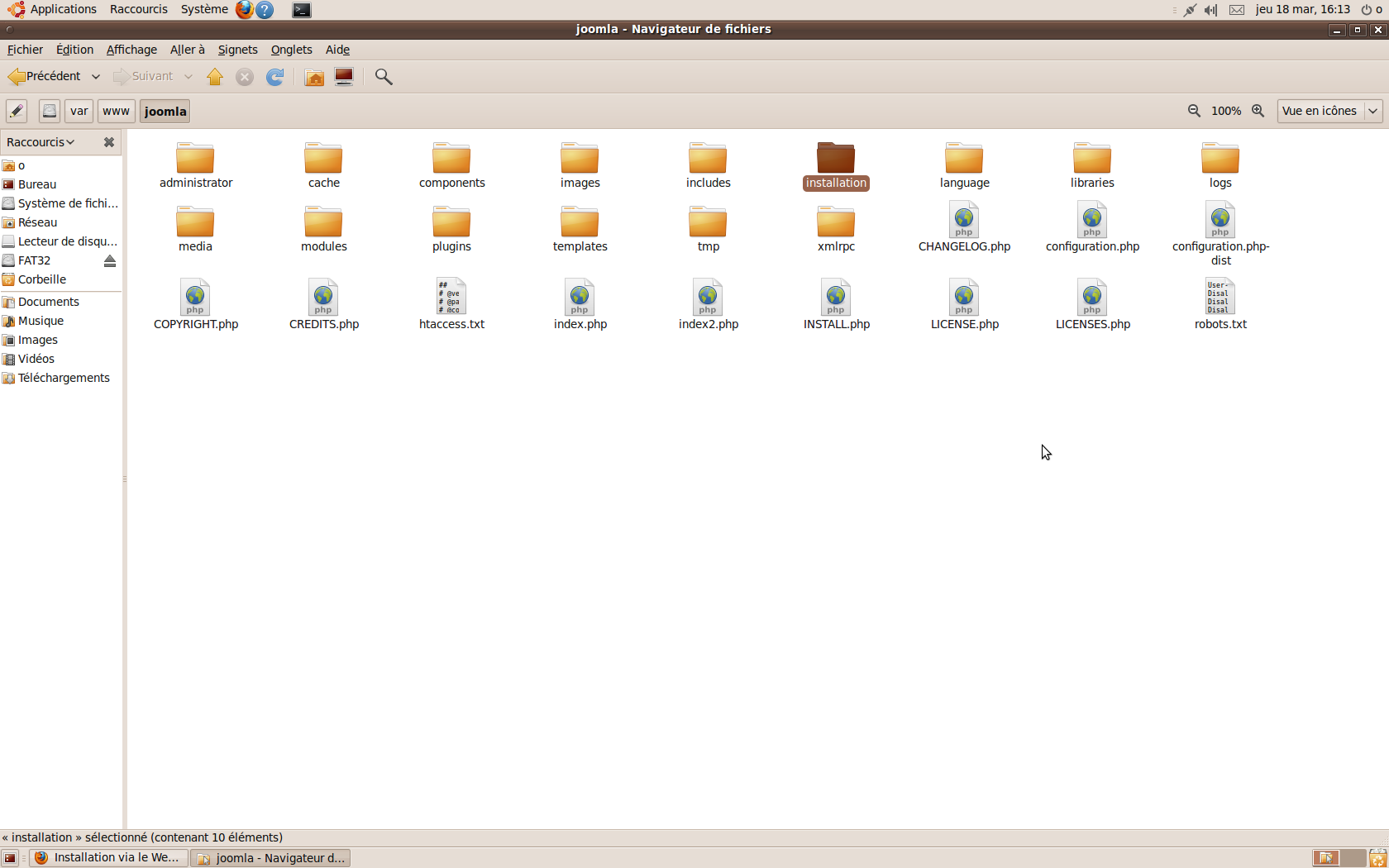Open the Onglets menu

(x=291, y=50)
